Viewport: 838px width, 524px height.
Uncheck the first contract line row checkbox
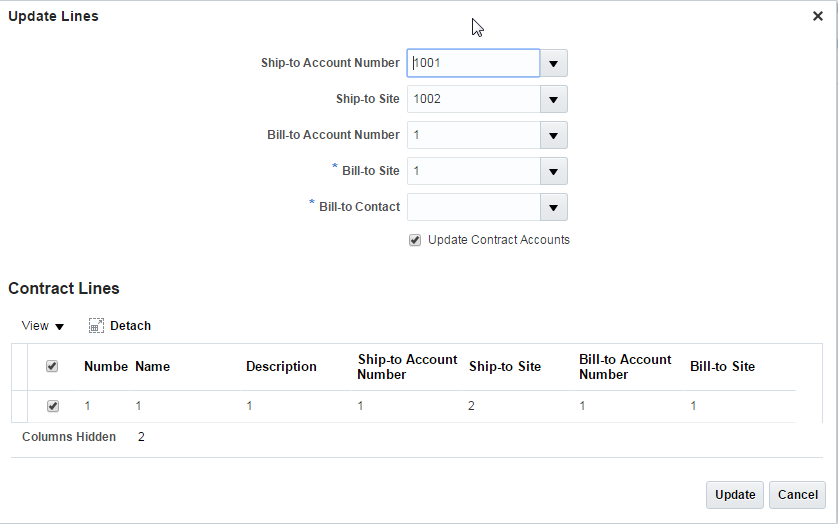[53, 406]
